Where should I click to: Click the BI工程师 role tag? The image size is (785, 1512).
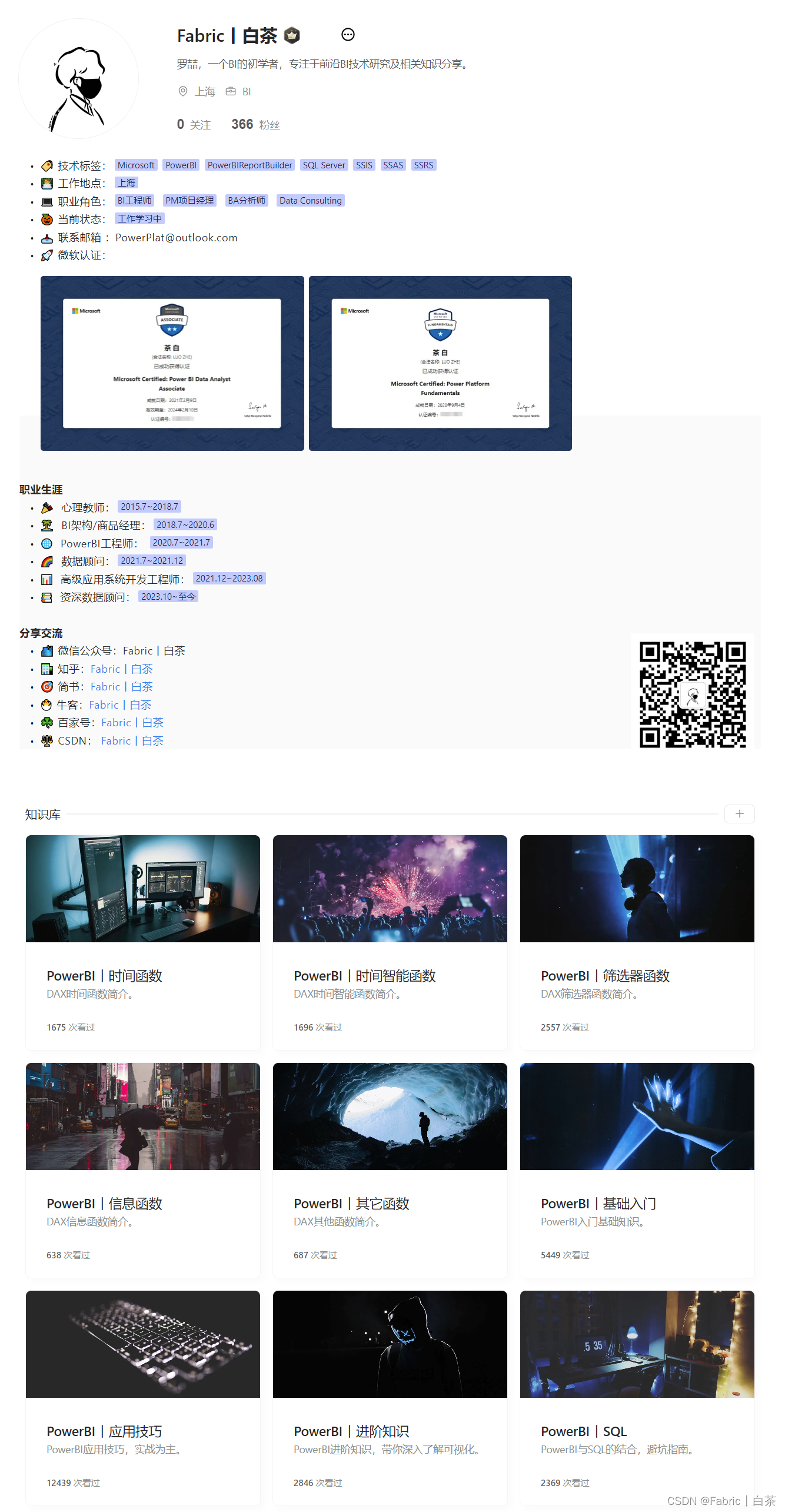pyautogui.click(x=135, y=201)
